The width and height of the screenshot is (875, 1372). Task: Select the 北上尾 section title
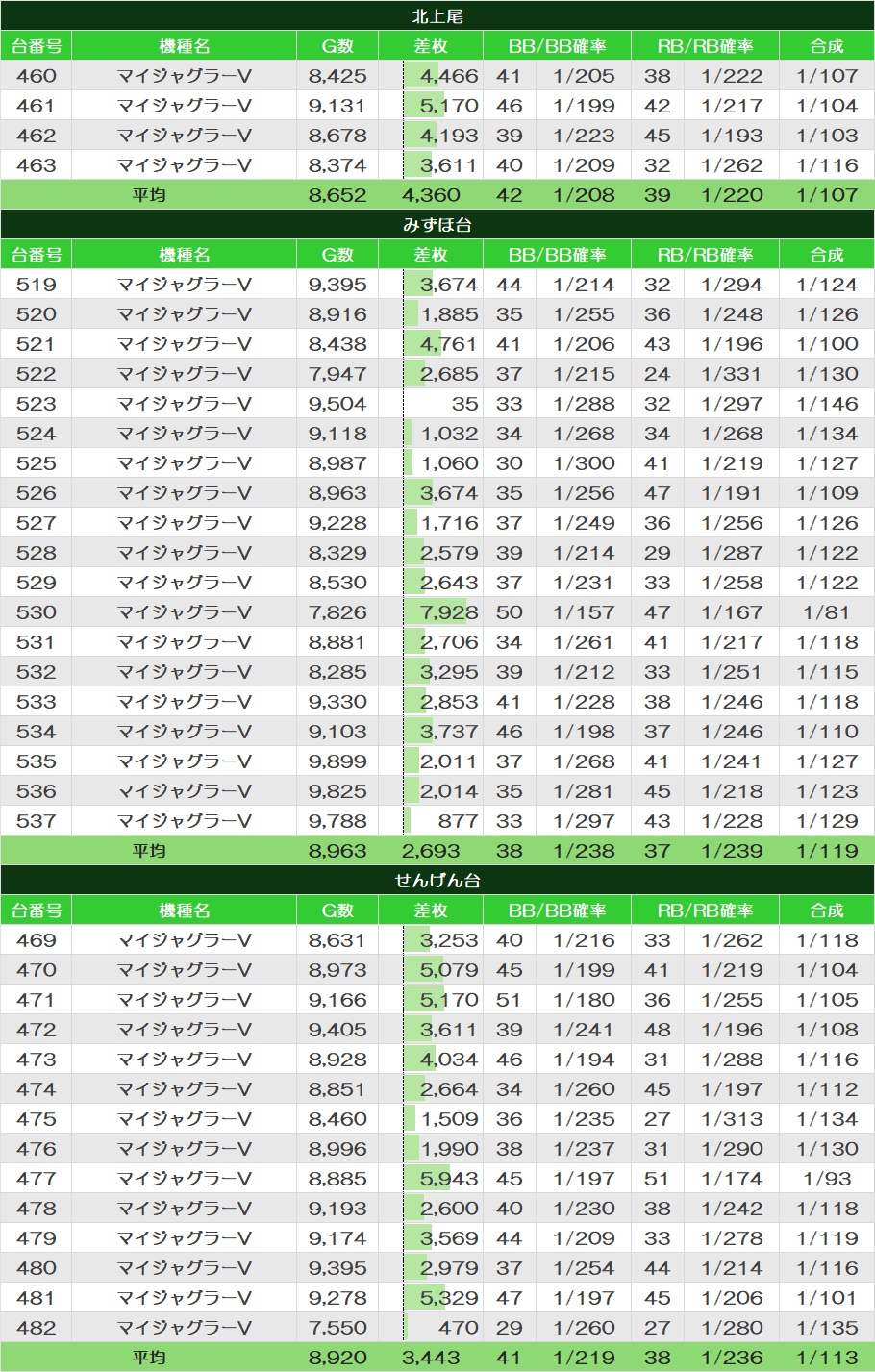click(437, 16)
